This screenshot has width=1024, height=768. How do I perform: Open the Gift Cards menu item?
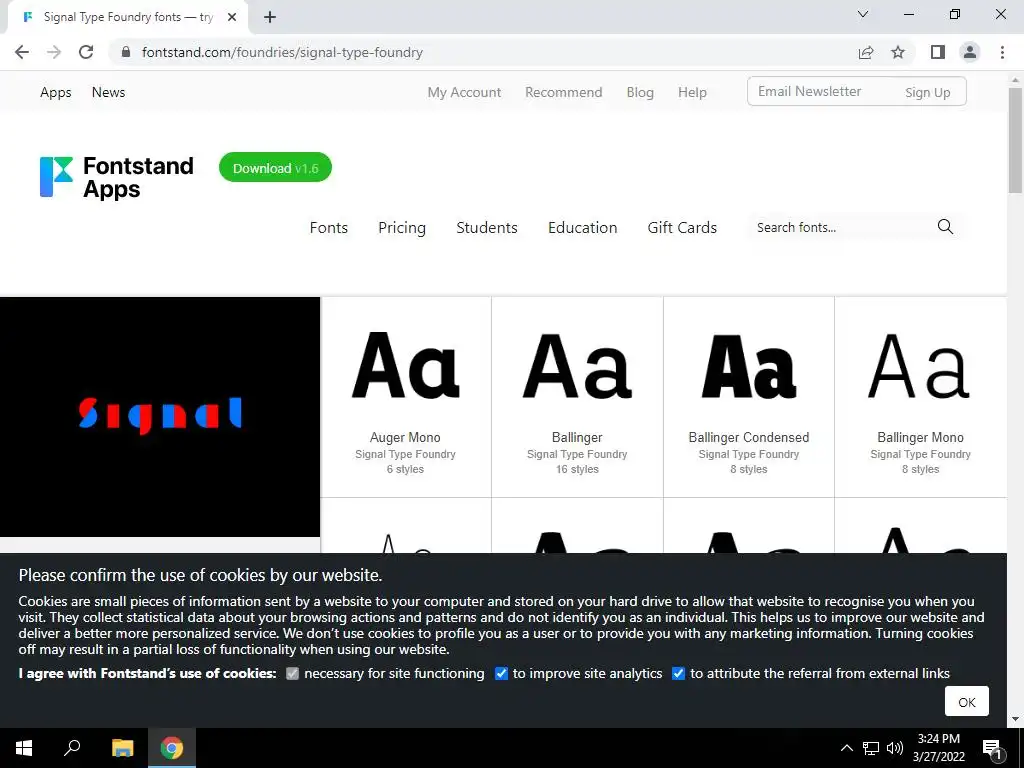(x=682, y=227)
